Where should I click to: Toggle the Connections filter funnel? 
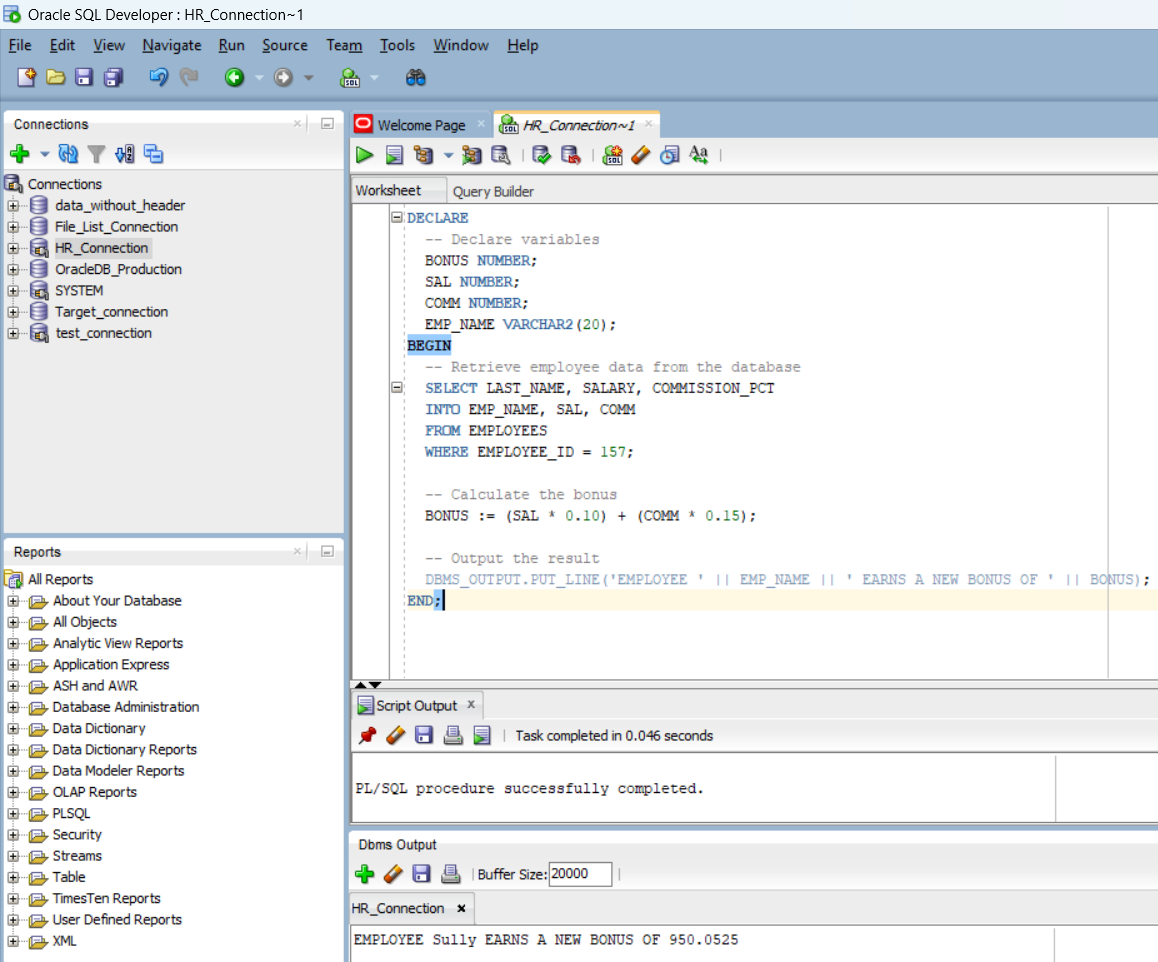tap(95, 154)
